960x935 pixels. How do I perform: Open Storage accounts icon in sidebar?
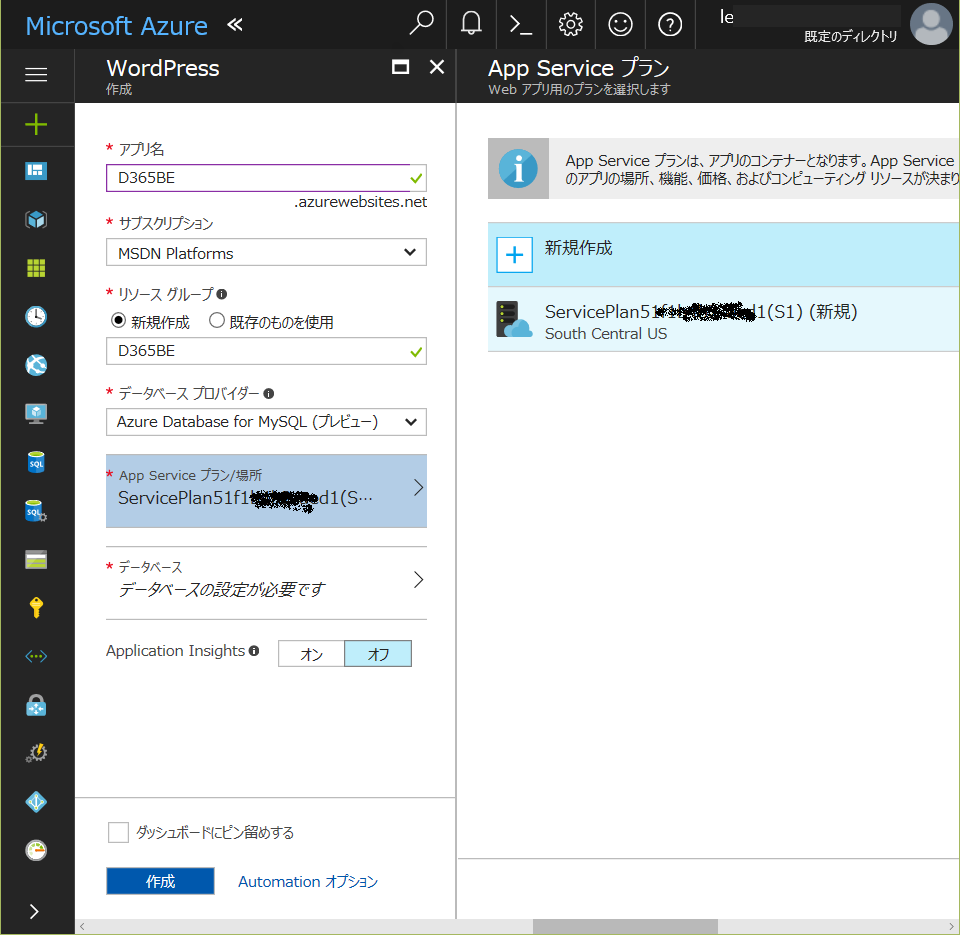click(x=36, y=560)
